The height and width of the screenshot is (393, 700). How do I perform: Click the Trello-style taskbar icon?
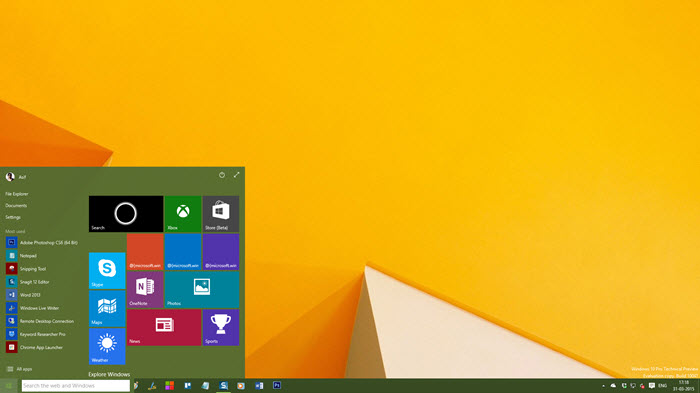[188, 386]
